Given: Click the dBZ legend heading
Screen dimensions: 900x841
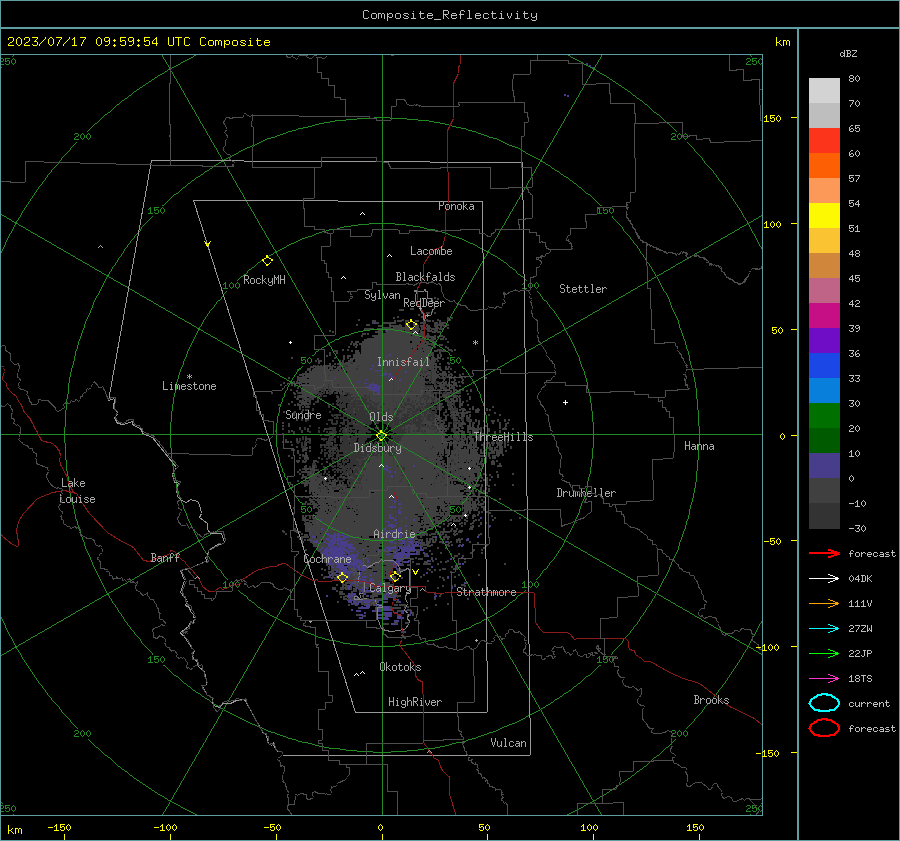Looking at the screenshot, I should coord(848,53).
